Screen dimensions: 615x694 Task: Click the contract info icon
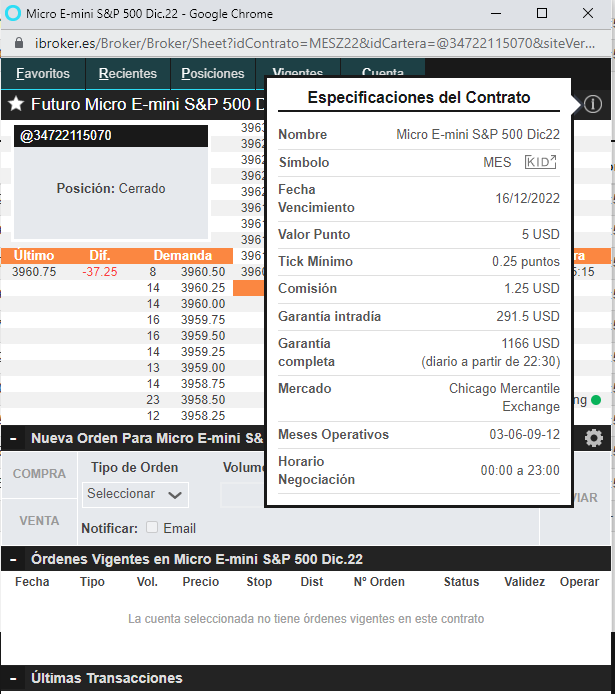click(592, 104)
